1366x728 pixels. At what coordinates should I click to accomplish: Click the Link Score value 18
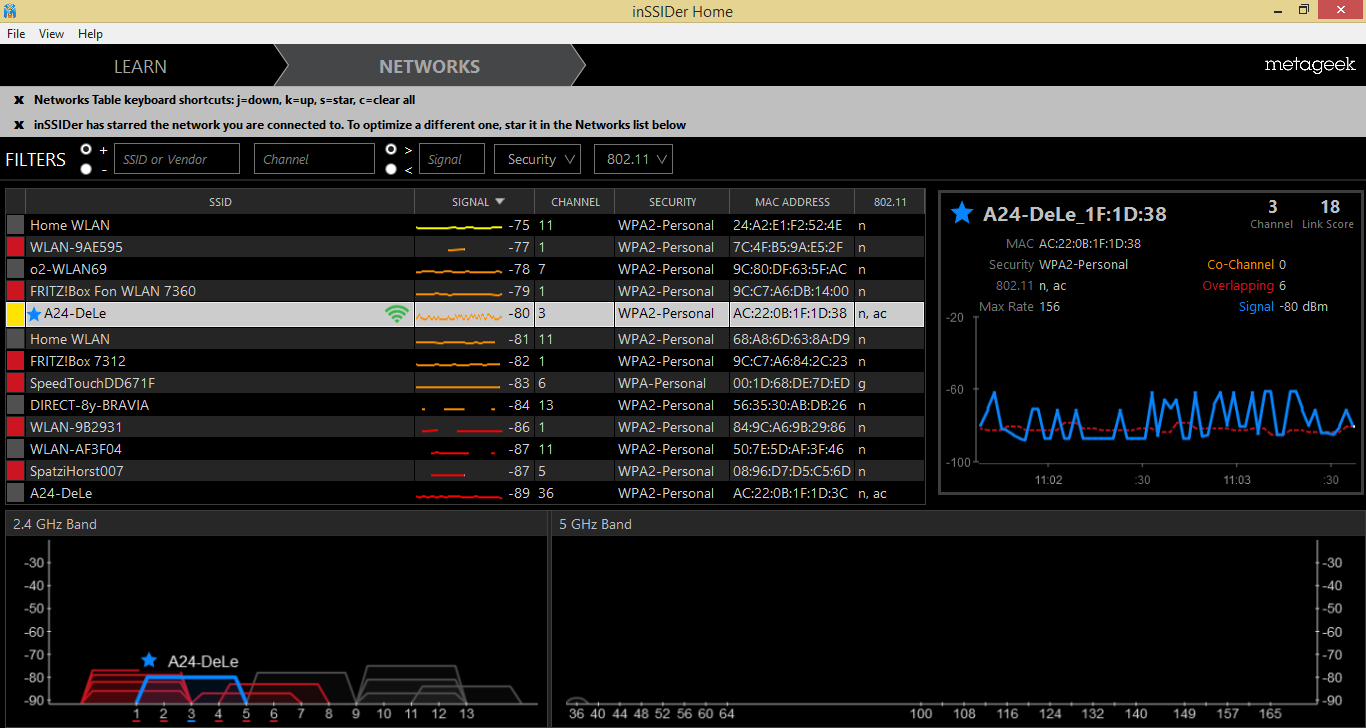[x=1330, y=207]
